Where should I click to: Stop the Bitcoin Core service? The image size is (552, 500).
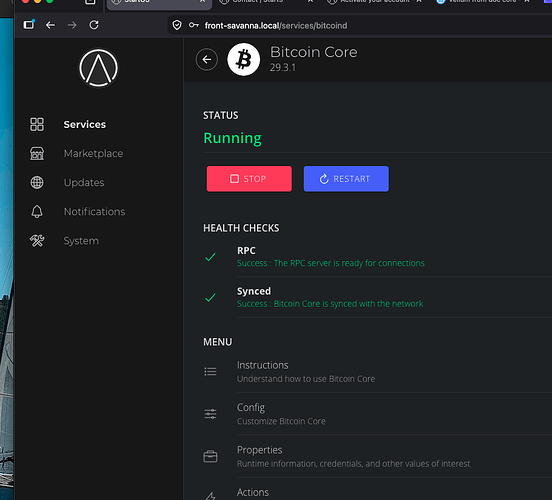(x=249, y=179)
